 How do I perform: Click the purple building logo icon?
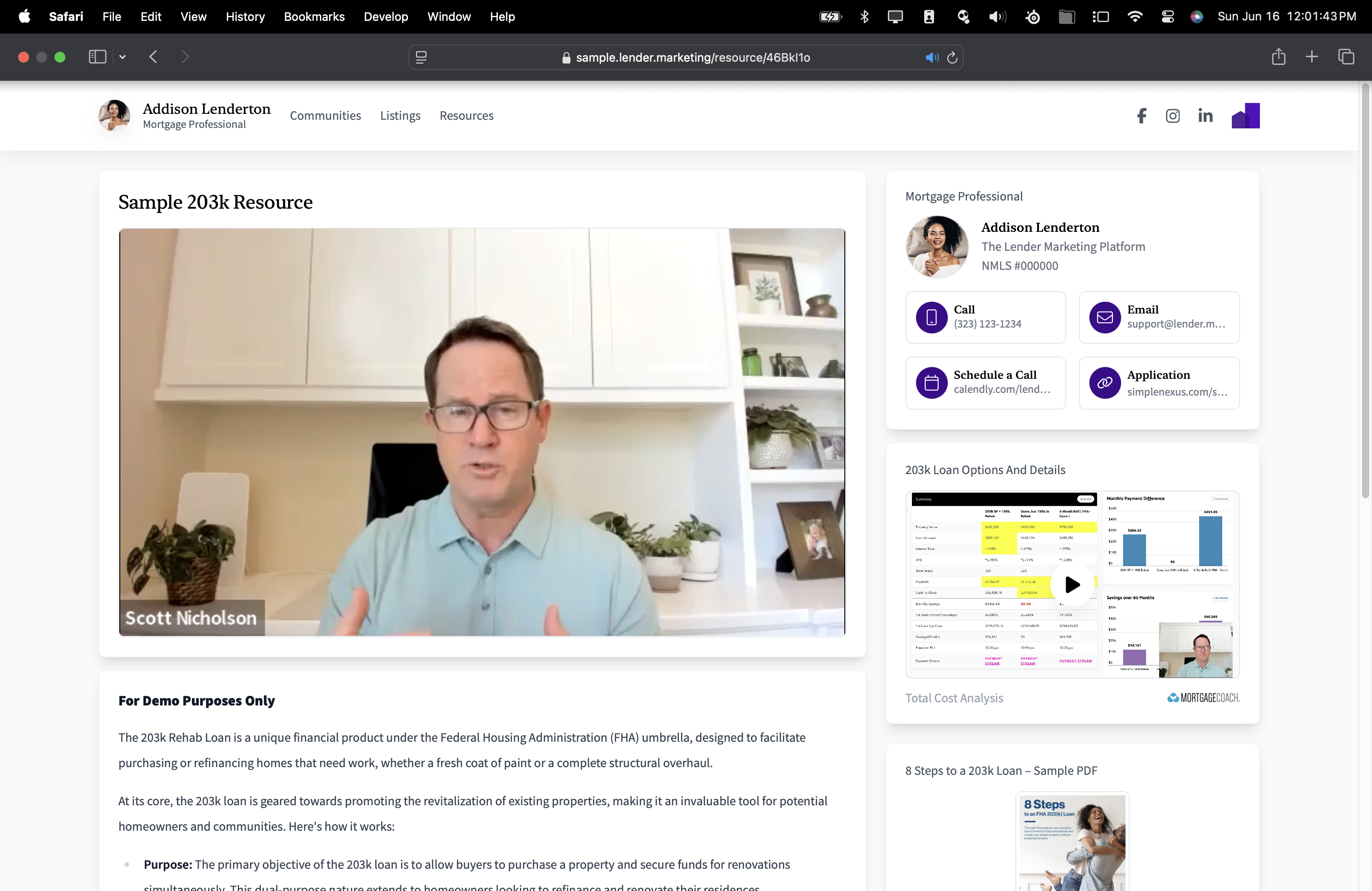click(x=1245, y=116)
